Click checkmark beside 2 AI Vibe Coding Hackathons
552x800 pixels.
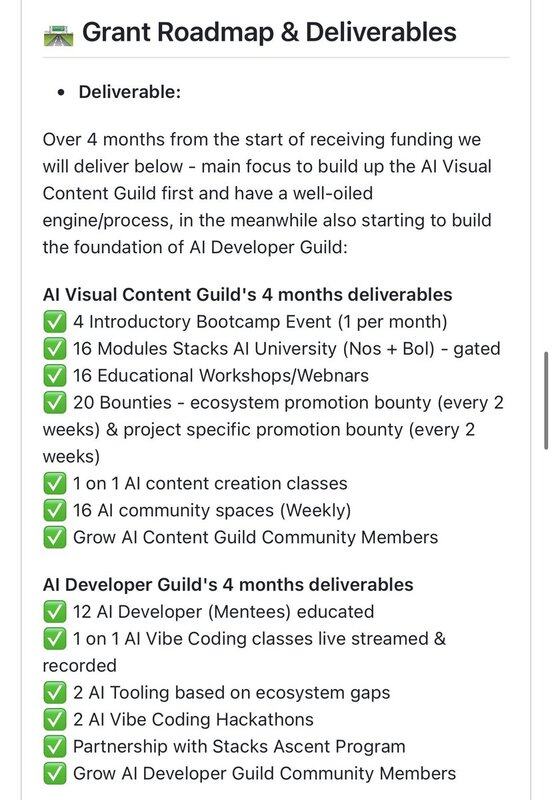(55, 720)
